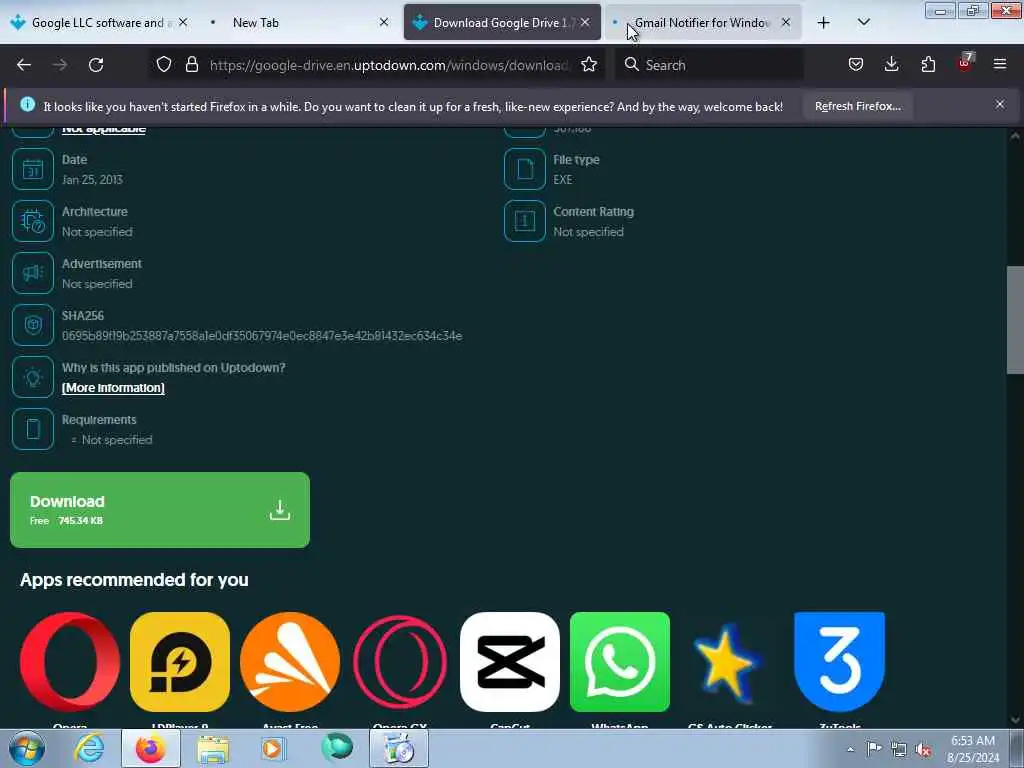Open a new browser tab with plus

pos(824,22)
